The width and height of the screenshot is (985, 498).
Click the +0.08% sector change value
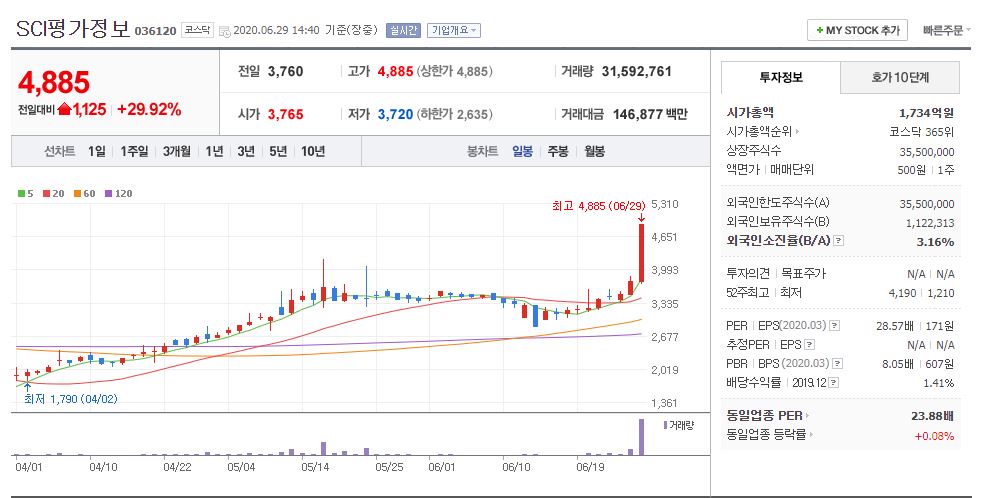[934, 436]
